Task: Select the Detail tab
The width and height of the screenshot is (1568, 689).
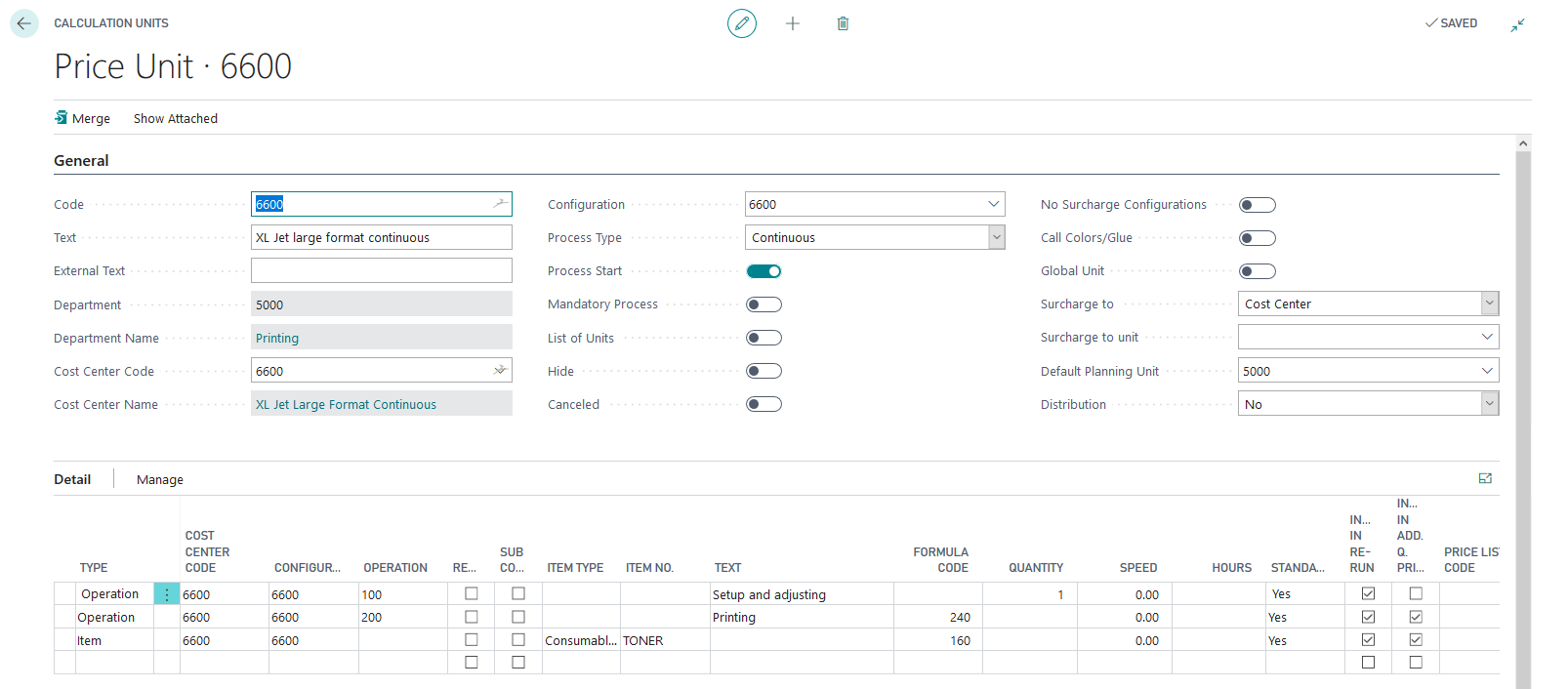Action: point(72,479)
